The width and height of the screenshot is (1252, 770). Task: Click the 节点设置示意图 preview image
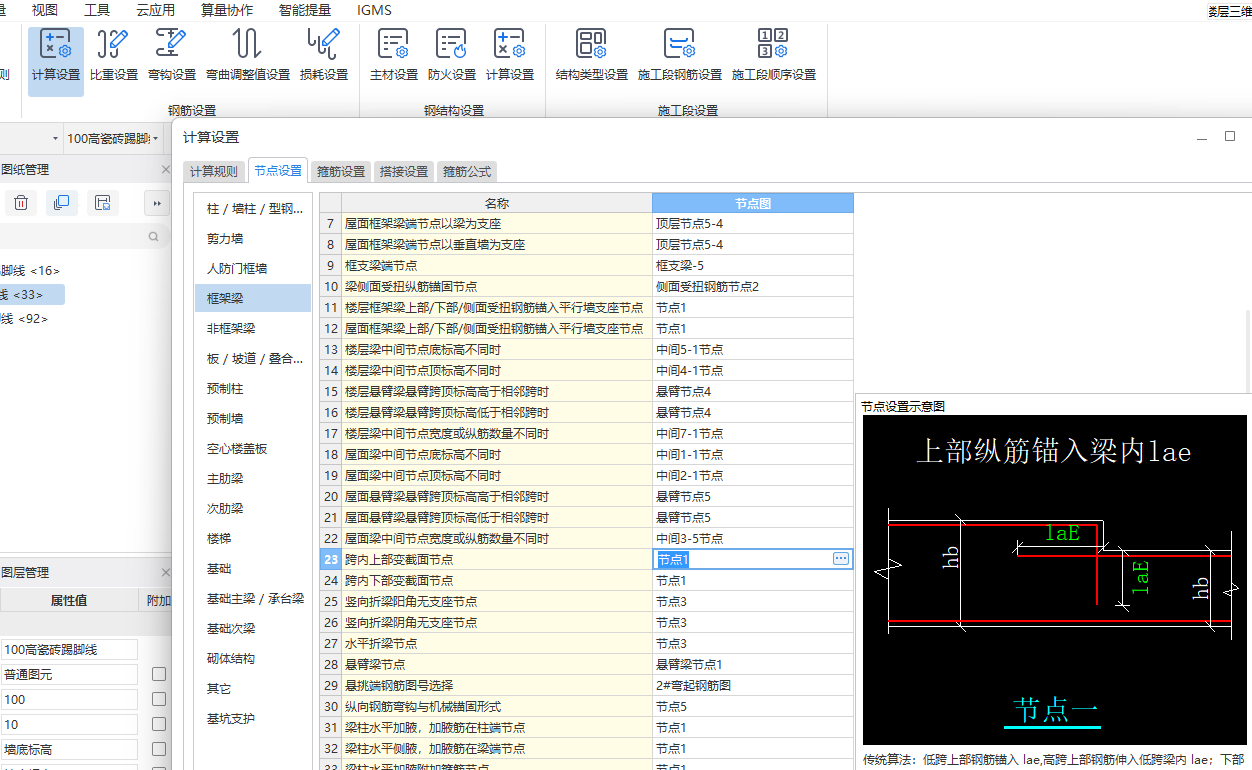click(x=1055, y=580)
